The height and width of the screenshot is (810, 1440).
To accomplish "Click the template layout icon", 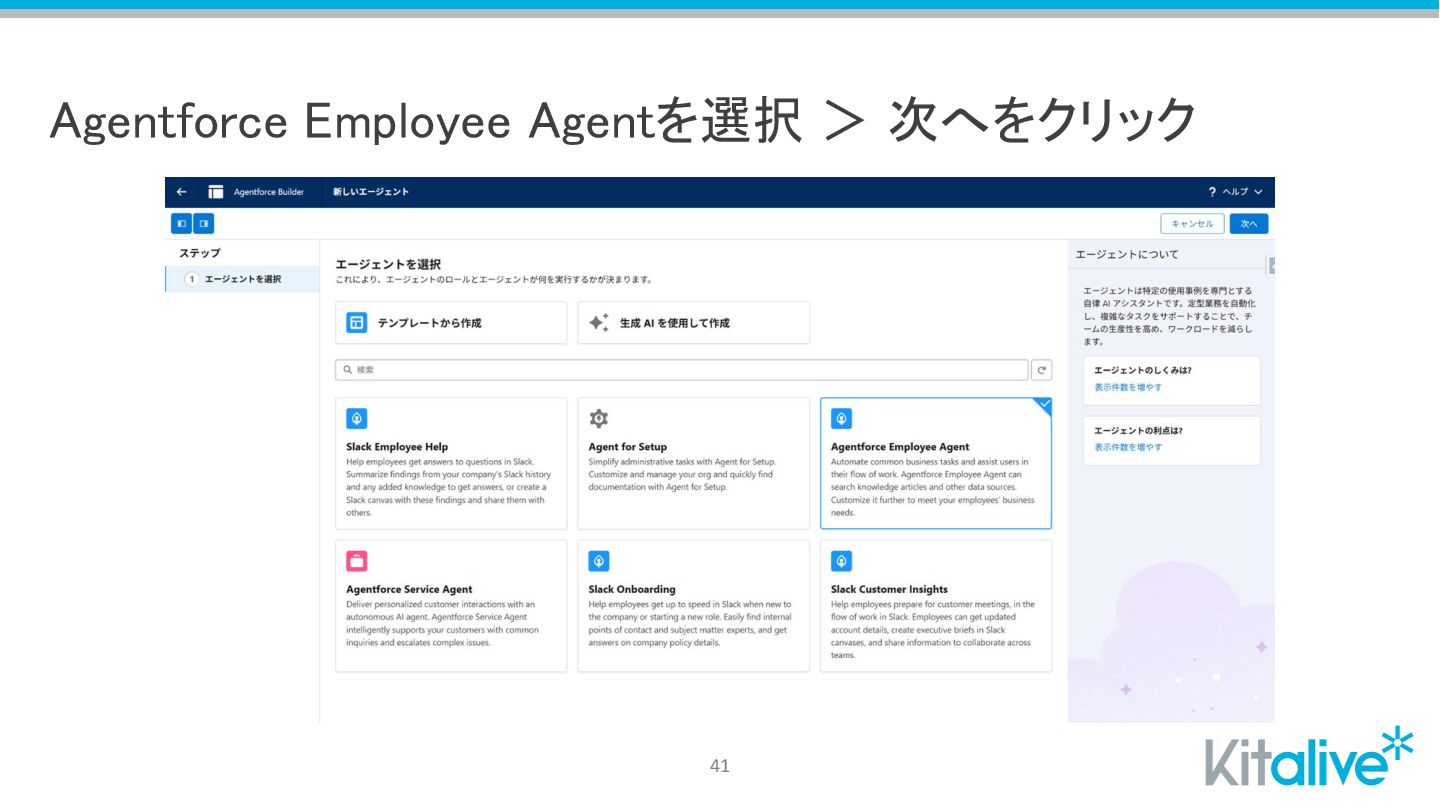I will pos(356,323).
